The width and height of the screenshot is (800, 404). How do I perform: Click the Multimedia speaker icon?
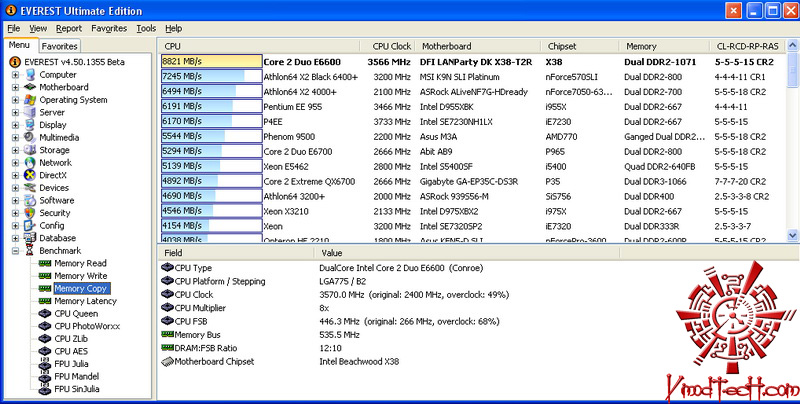pyautogui.click(x=30, y=137)
